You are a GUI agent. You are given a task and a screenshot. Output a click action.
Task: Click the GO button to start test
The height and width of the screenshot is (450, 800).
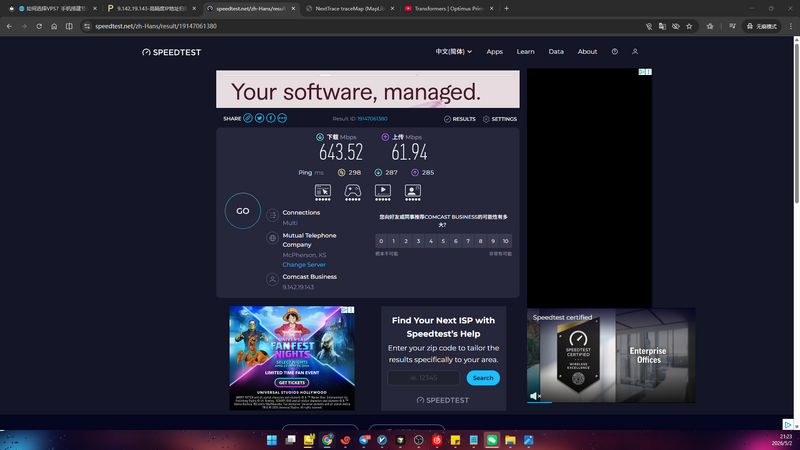tap(242, 211)
